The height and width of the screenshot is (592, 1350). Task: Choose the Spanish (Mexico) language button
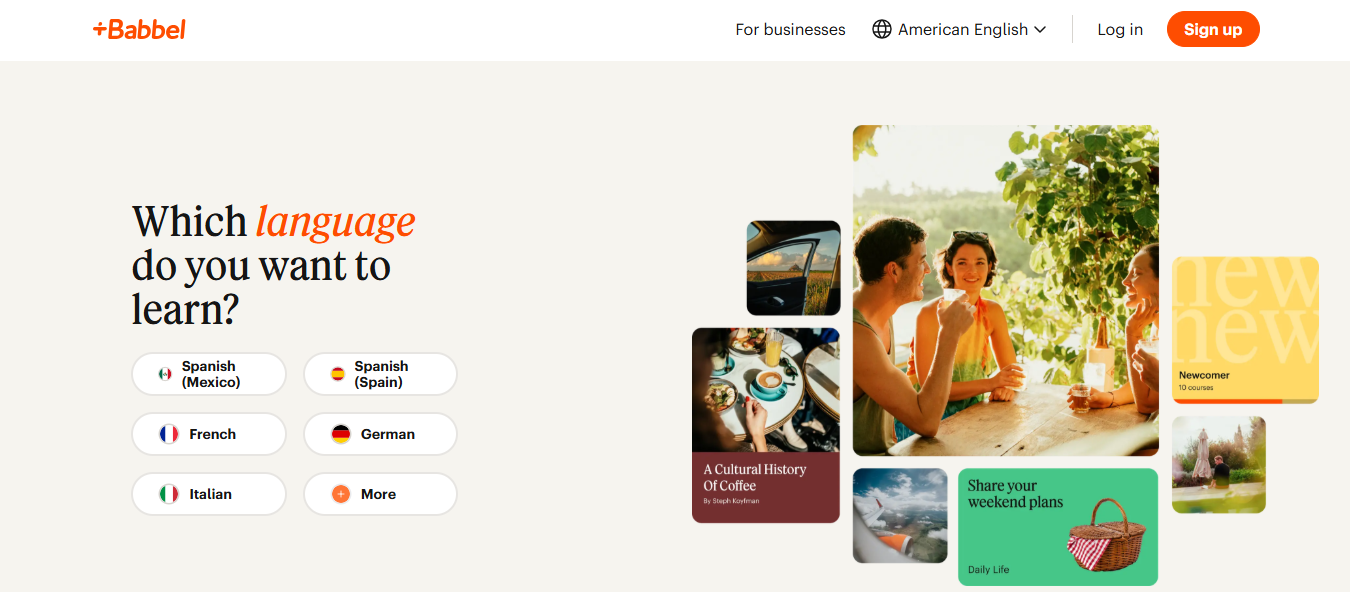209,374
